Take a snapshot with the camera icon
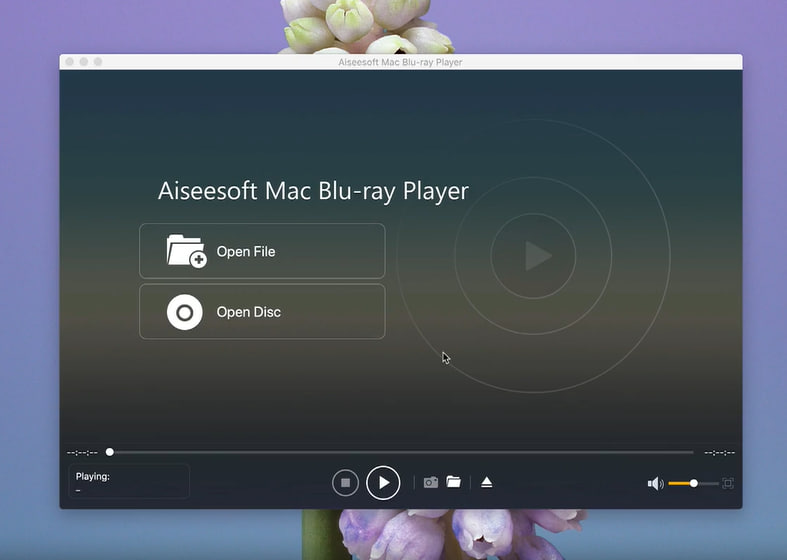 [431, 482]
